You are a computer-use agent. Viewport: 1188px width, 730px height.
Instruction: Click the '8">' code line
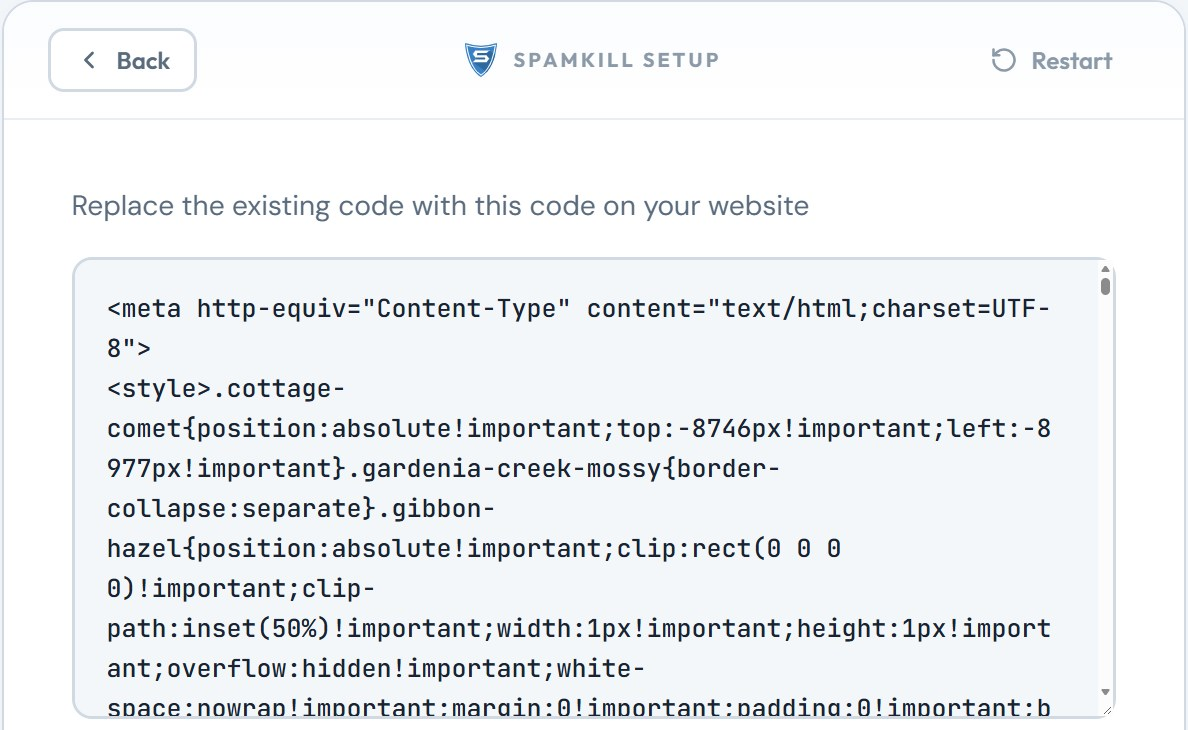point(129,349)
